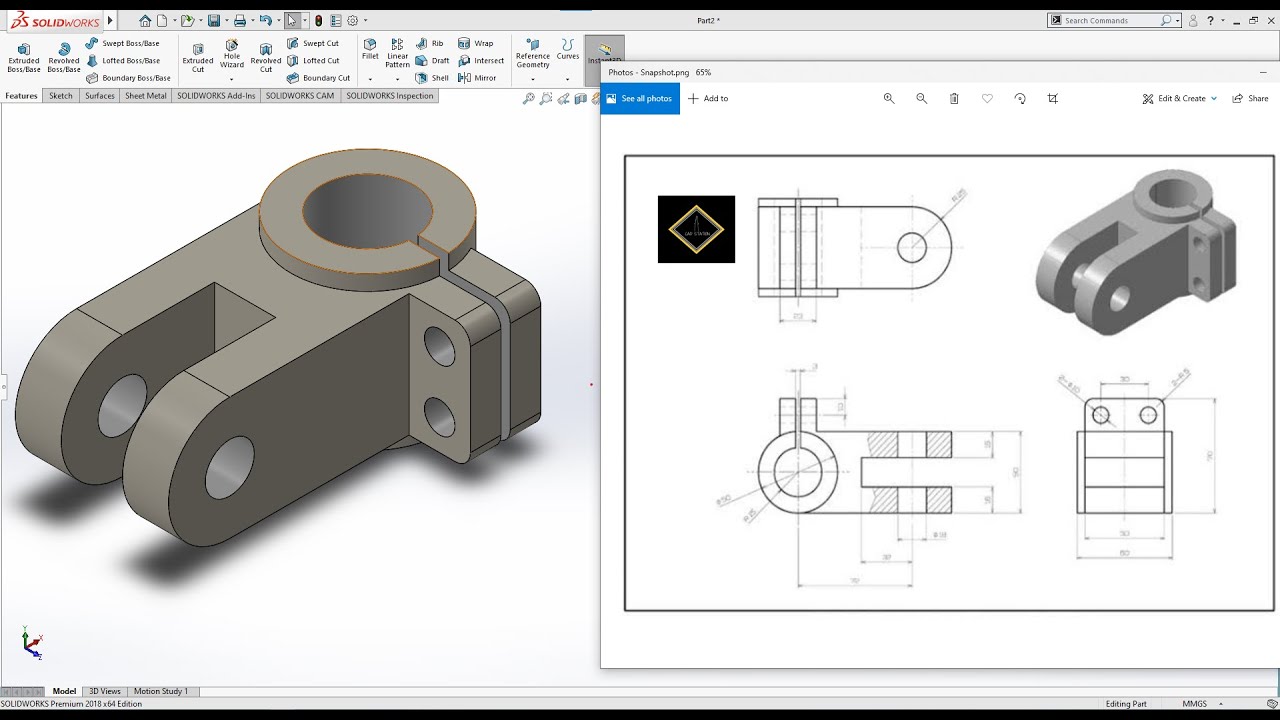
Task: Select the Revolved Cut tool
Action: [x=266, y=58]
